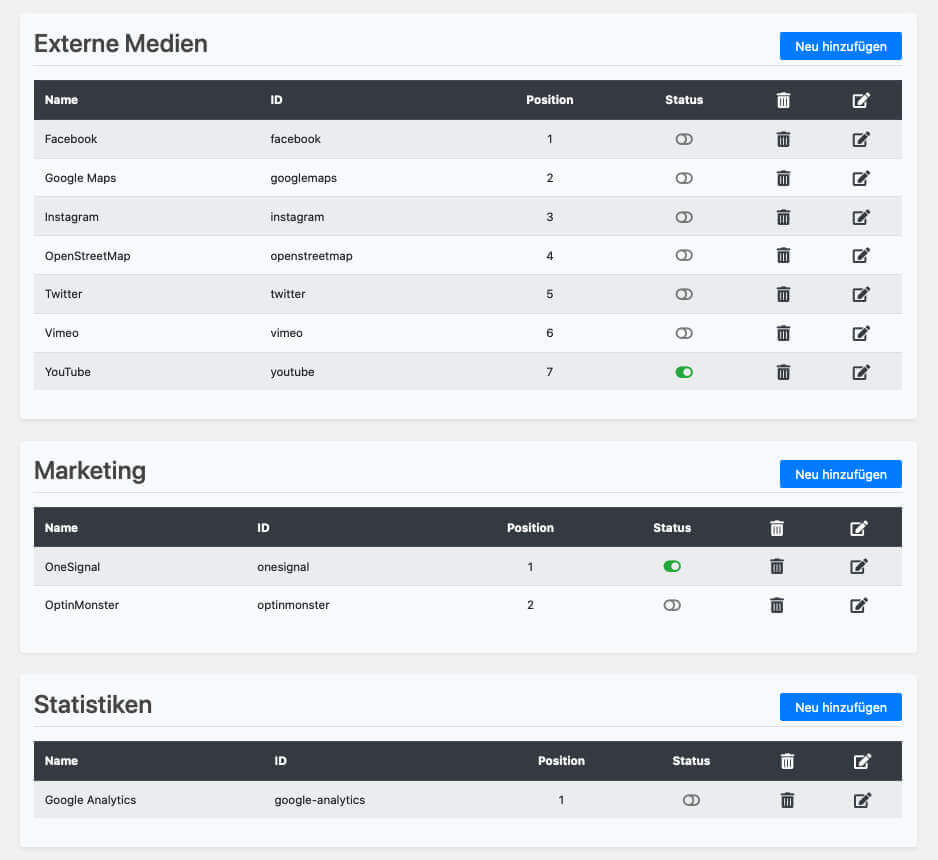The height and width of the screenshot is (860, 938).
Task: Delete the OneSignal entry
Action: [x=776, y=566]
